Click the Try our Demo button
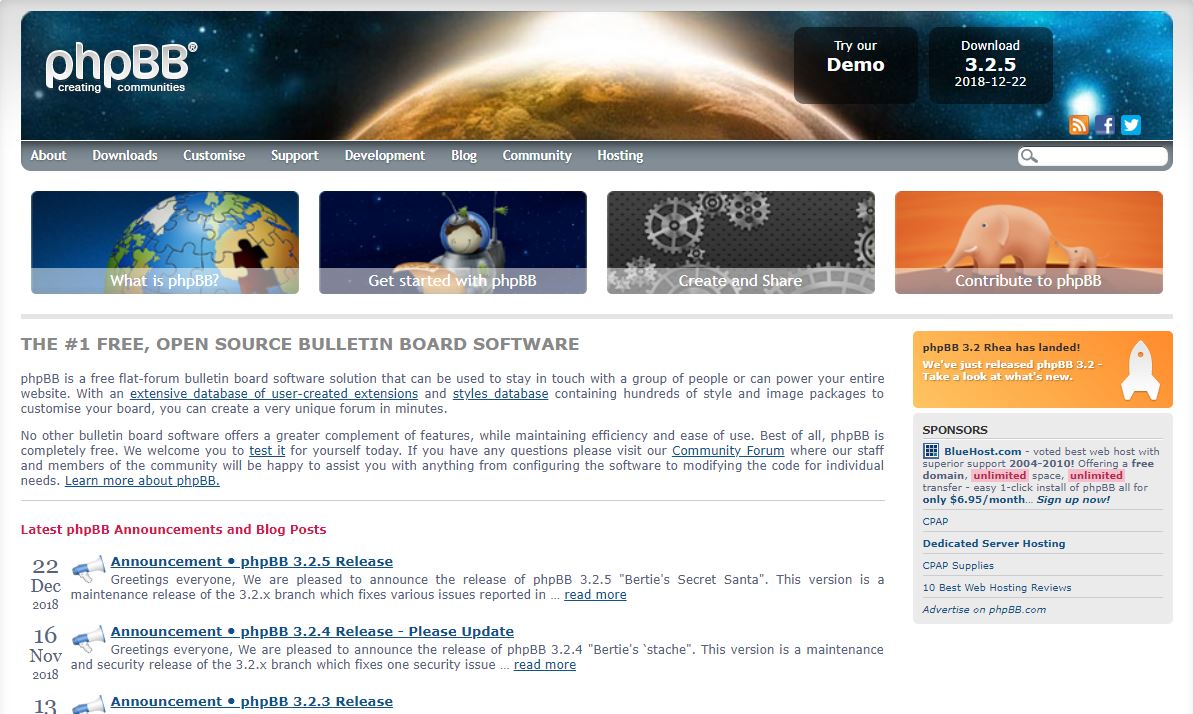1193x714 pixels. 855,65
